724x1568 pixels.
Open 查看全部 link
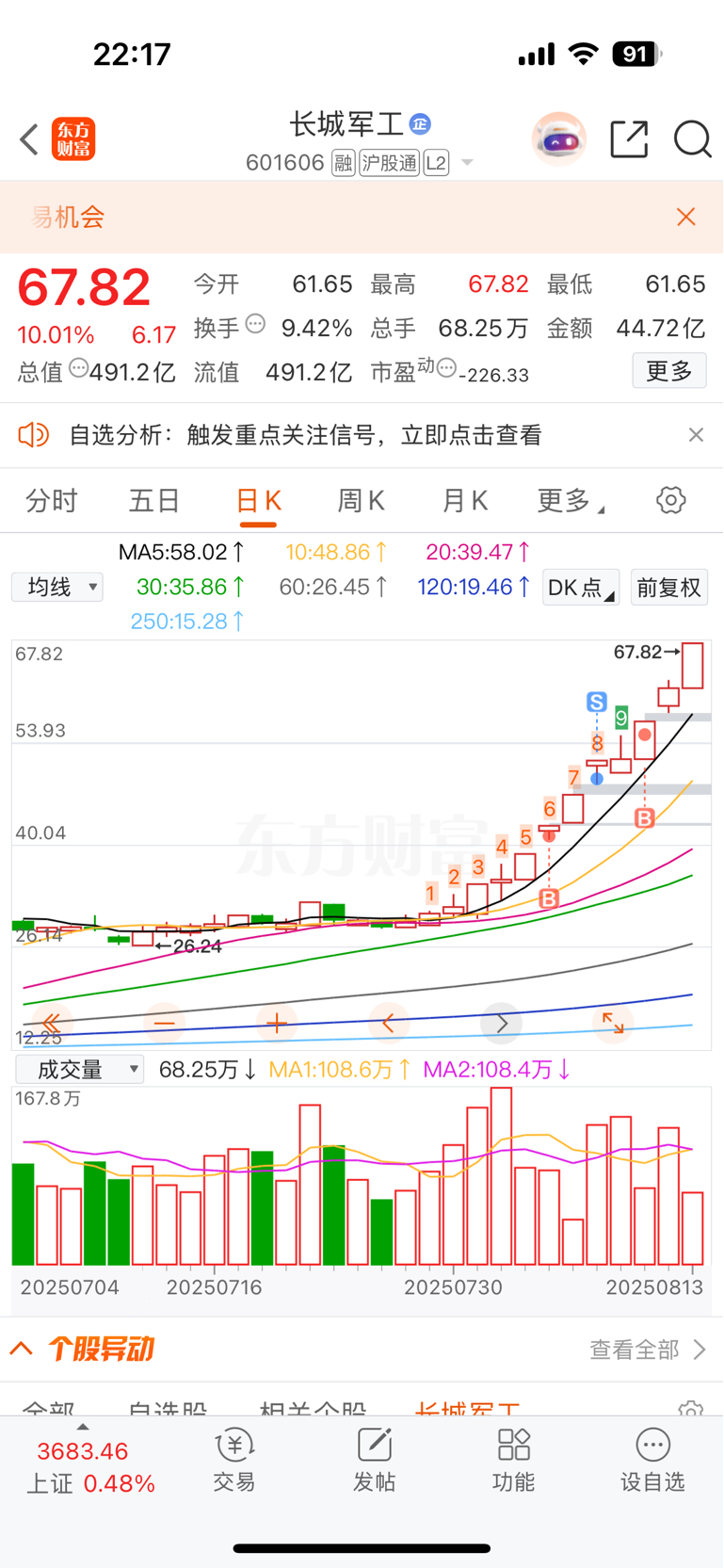pos(648,1350)
